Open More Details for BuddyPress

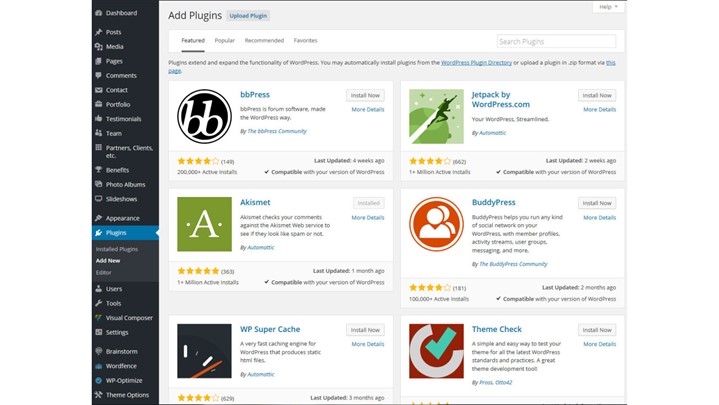point(600,217)
